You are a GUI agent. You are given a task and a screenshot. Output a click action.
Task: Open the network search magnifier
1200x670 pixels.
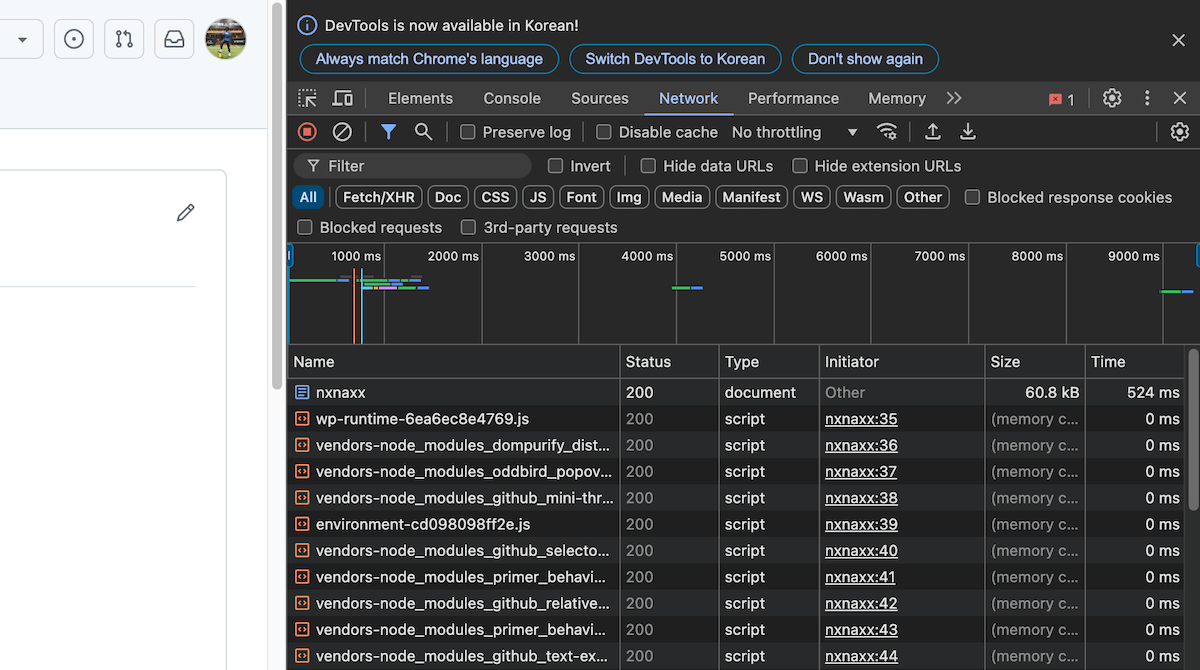[x=423, y=132]
